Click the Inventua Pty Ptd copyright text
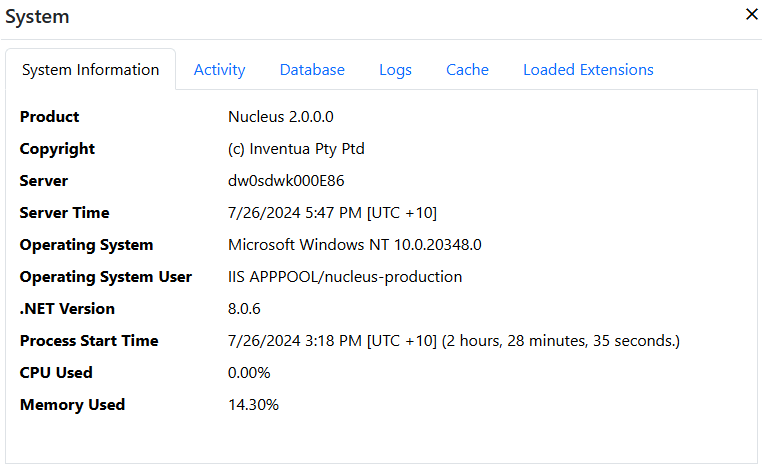This screenshot has width=763, height=470. [296, 149]
